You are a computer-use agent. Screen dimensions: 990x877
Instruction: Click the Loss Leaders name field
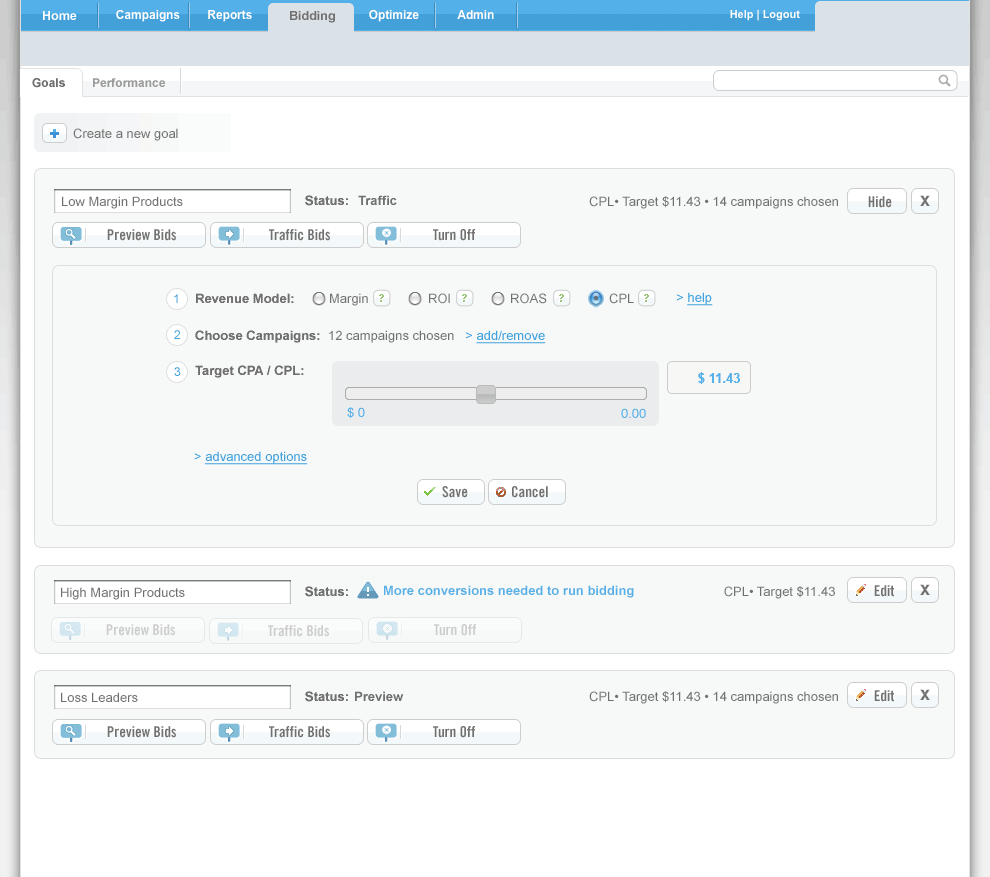(172, 697)
